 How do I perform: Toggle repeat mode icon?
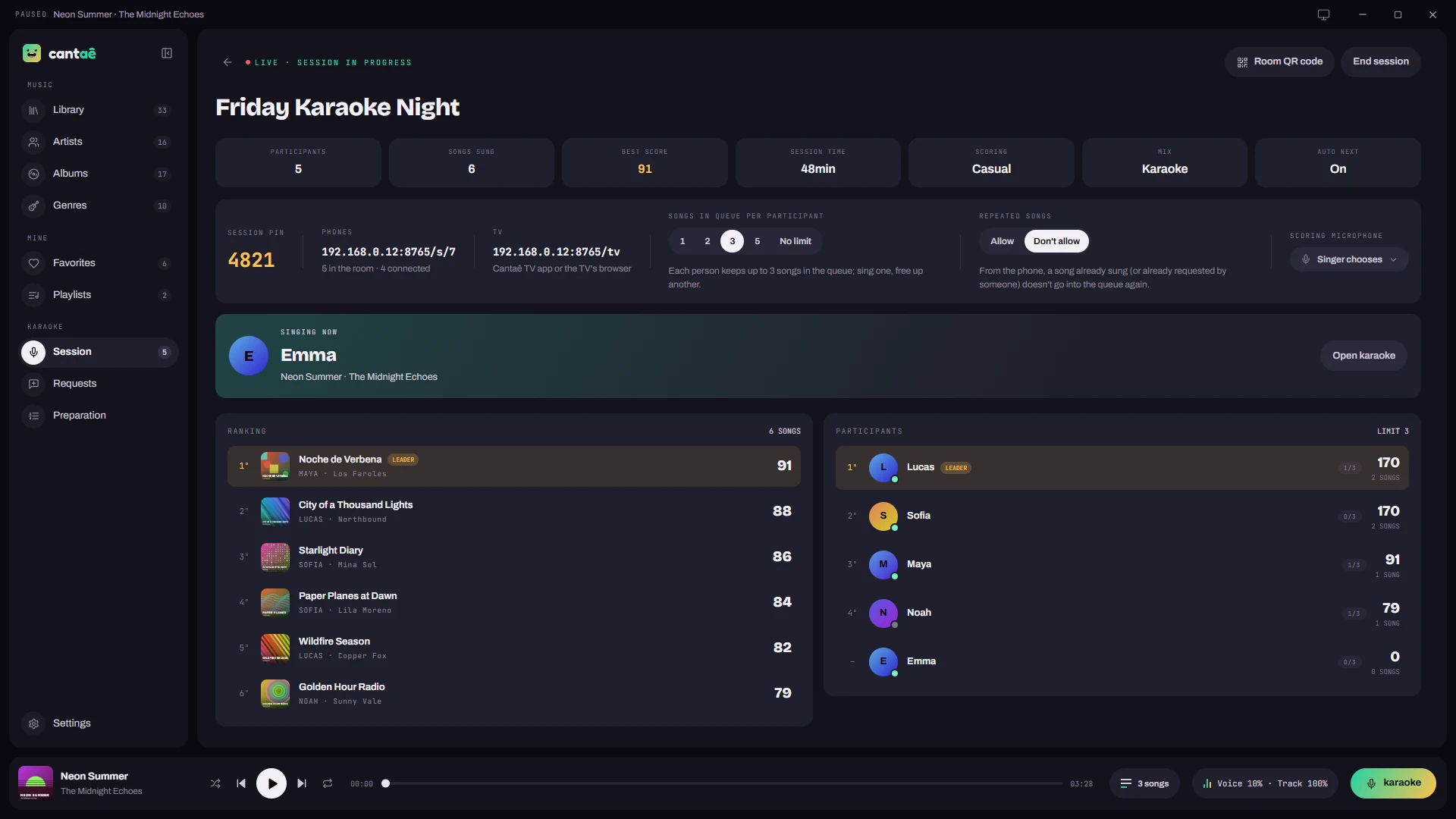click(x=328, y=783)
